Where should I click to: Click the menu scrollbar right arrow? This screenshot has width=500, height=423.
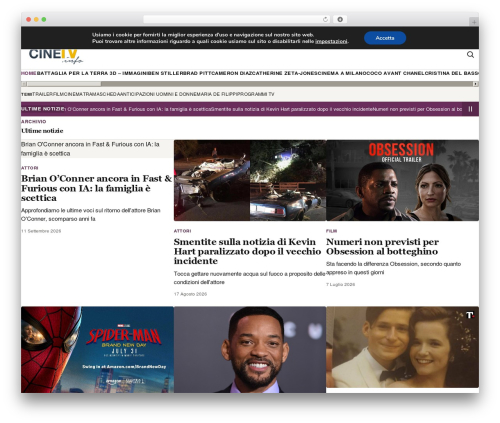tap(476, 84)
